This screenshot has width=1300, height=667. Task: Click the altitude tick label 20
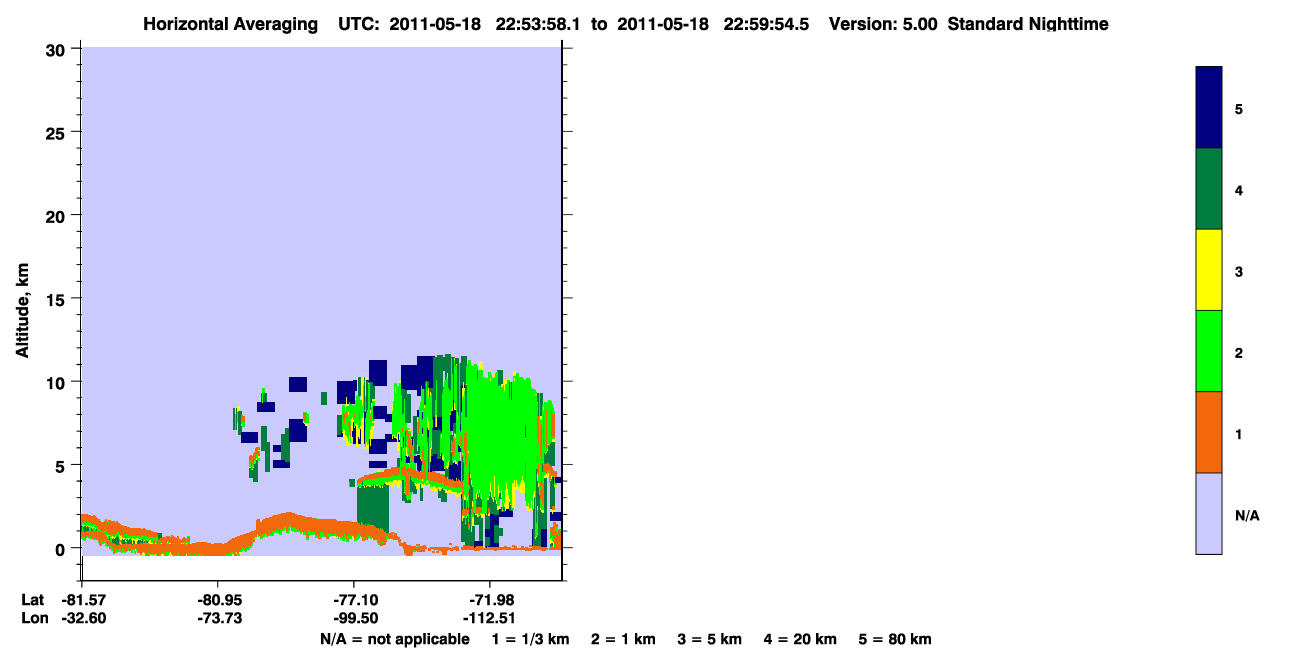click(58, 215)
